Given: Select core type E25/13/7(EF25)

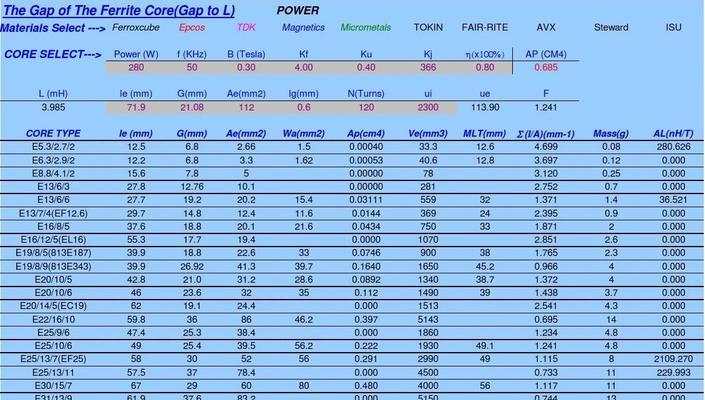Looking at the screenshot, I should [x=53, y=359].
